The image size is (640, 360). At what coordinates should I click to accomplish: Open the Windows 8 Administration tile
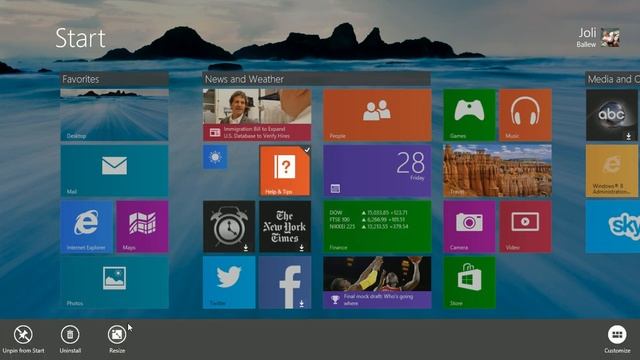pos(611,171)
